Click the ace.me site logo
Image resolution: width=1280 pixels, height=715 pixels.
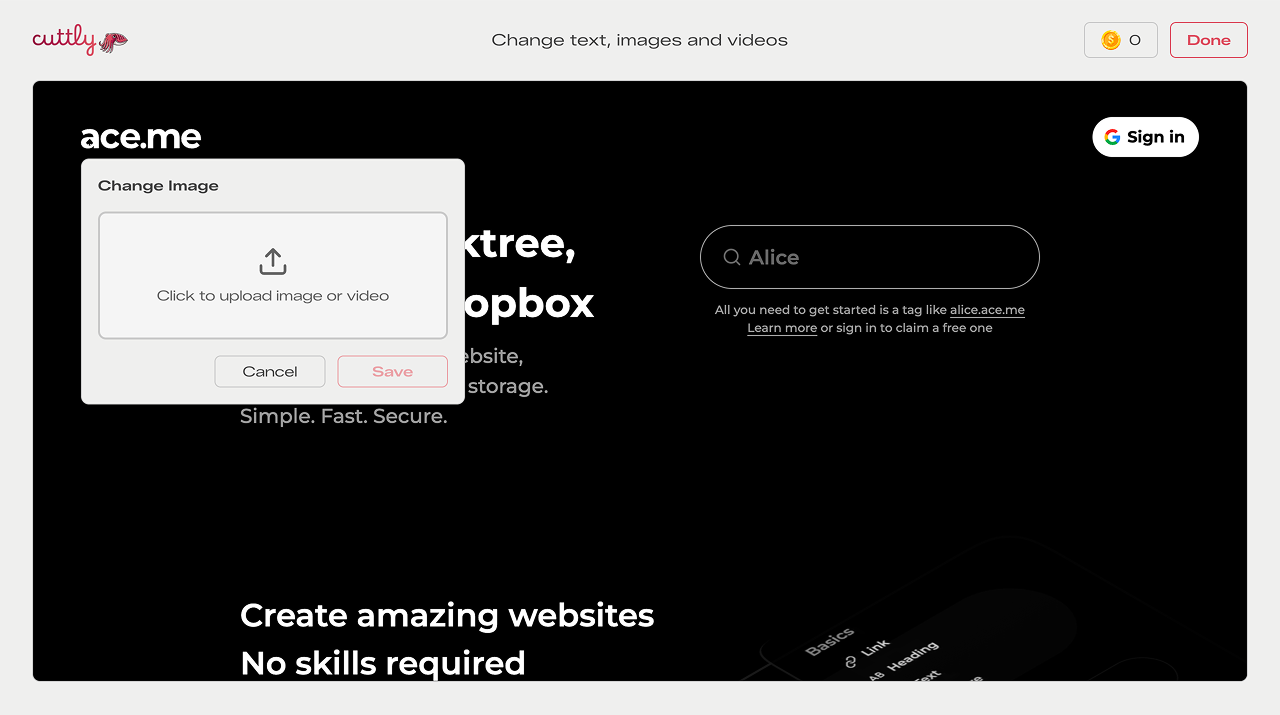141,137
